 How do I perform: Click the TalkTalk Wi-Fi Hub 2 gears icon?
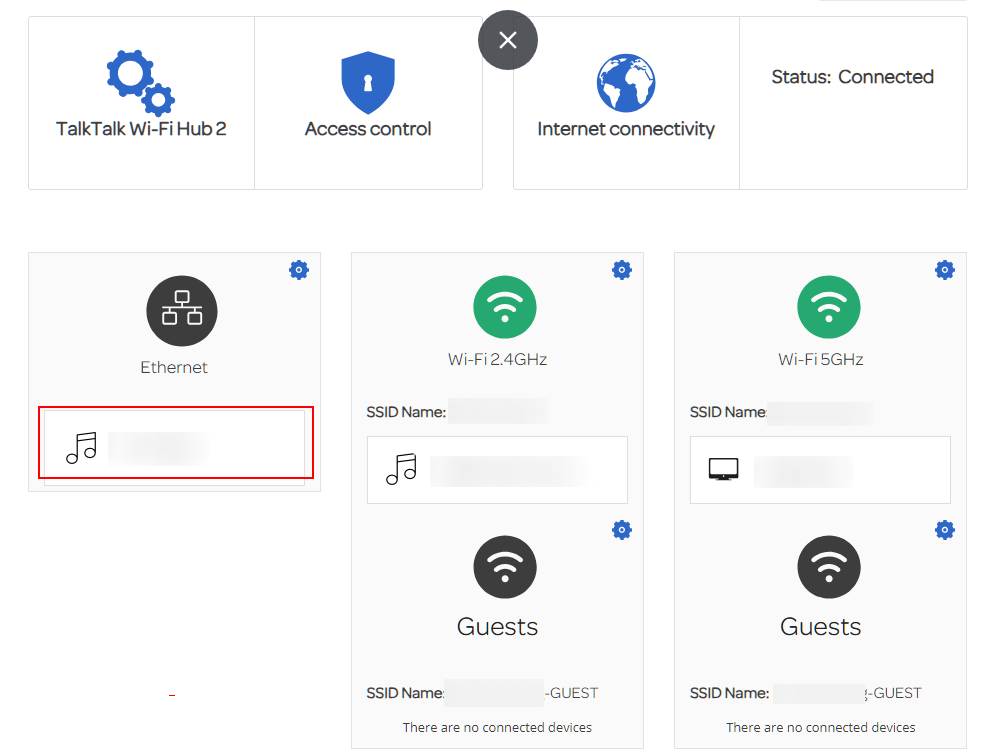point(140,82)
